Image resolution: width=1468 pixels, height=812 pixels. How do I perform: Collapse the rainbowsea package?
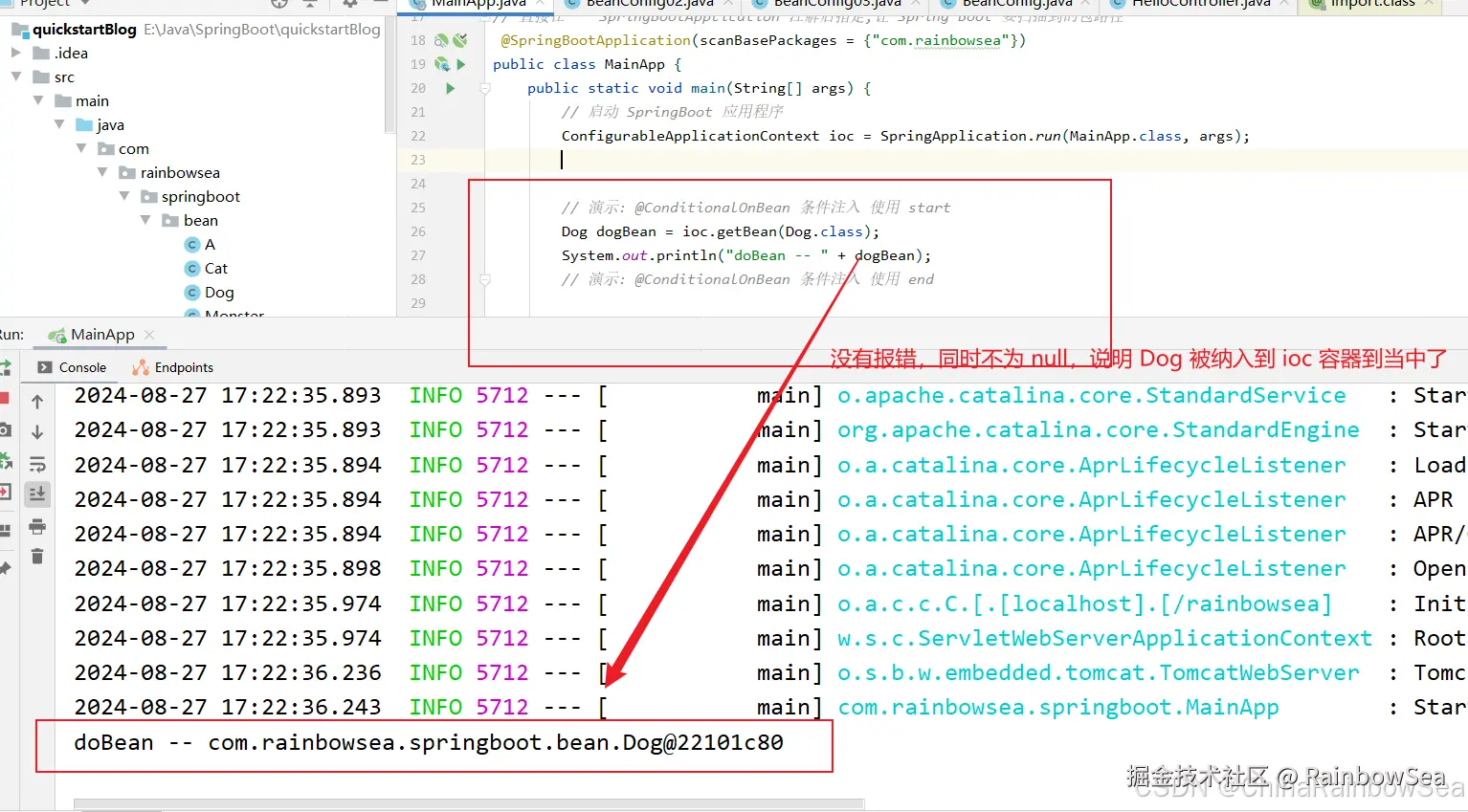click(102, 172)
